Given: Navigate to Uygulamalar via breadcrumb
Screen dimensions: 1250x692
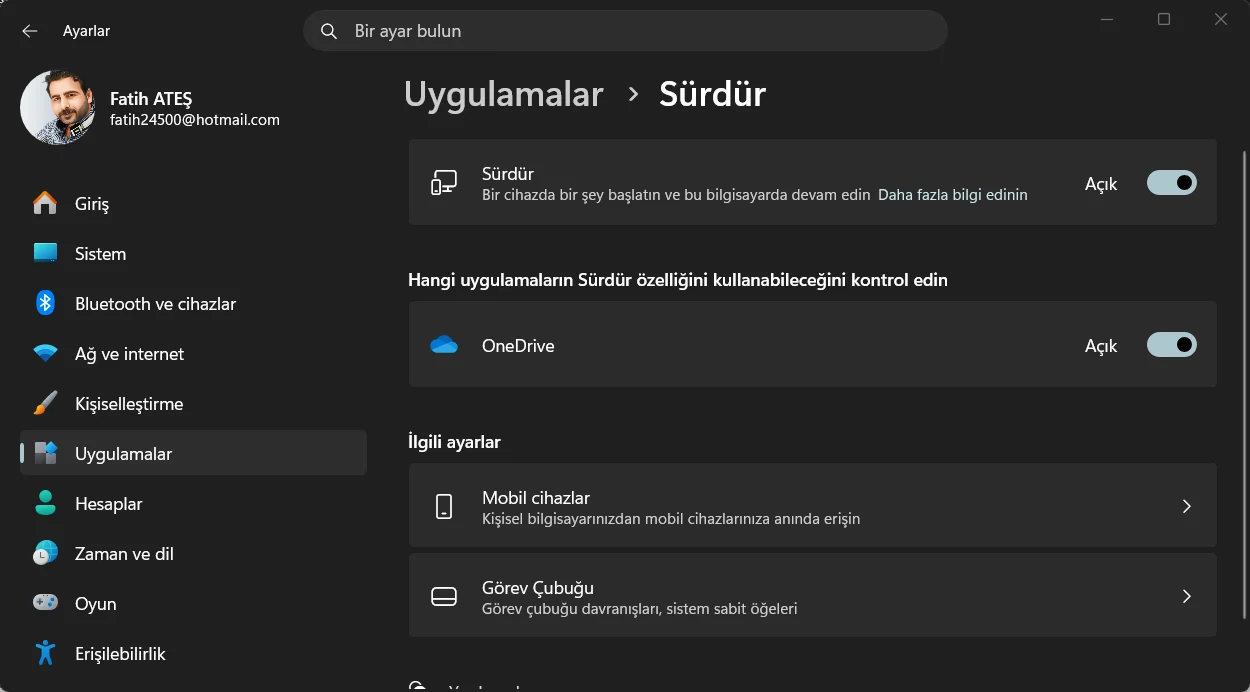Looking at the screenshot, I should click(x=504, y=94).
